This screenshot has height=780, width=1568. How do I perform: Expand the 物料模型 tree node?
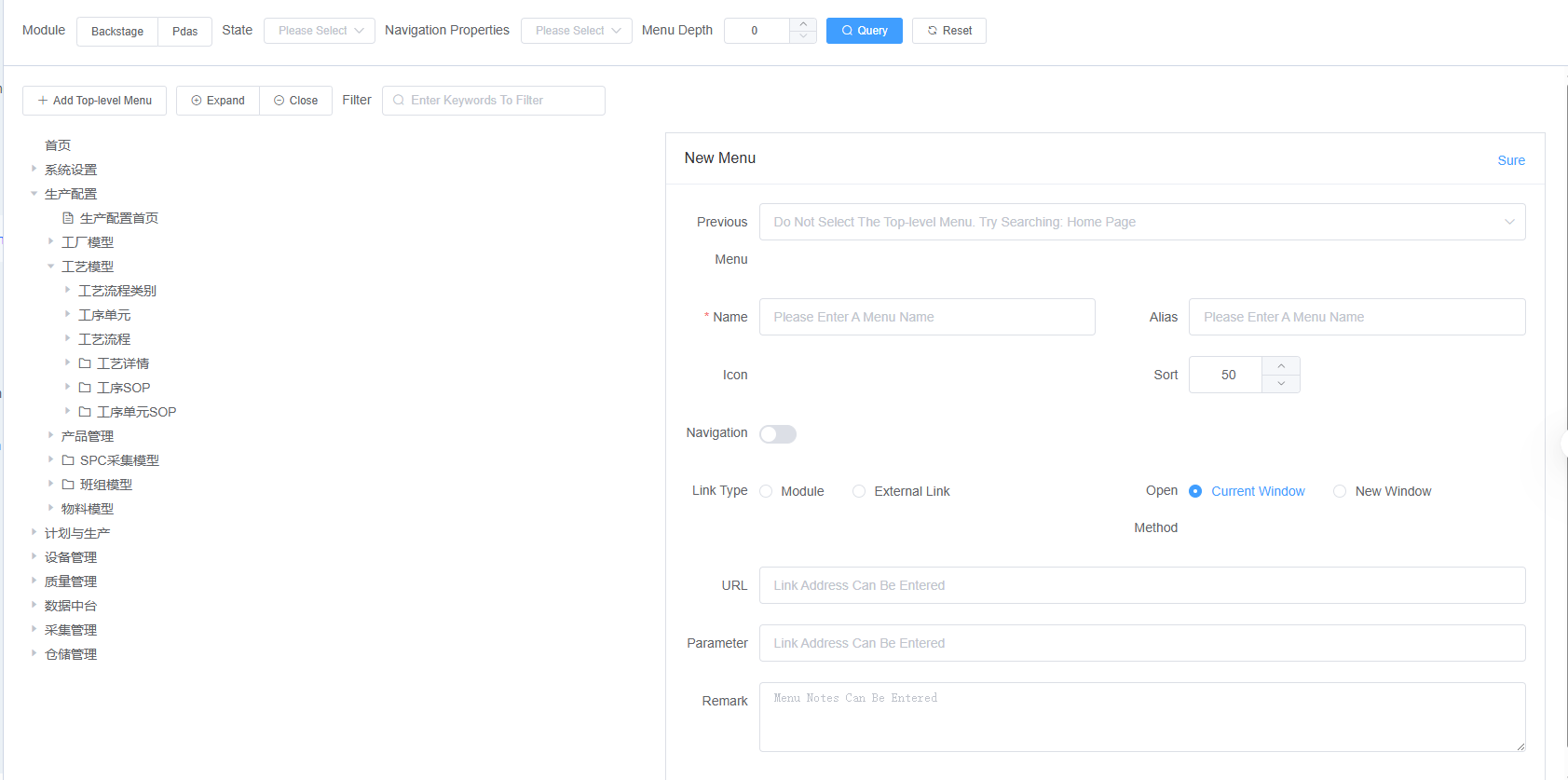coord(51,508)
